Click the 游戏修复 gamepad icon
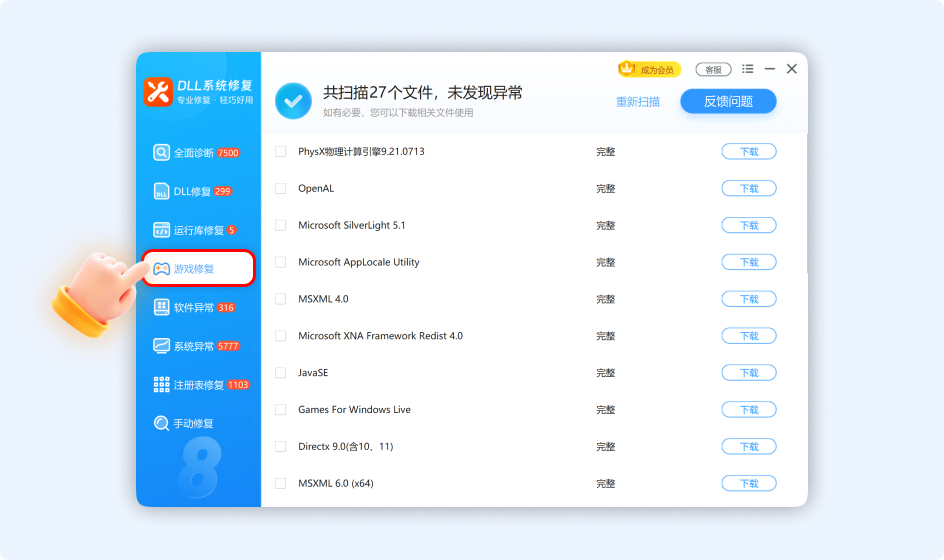 click(161, 269)
